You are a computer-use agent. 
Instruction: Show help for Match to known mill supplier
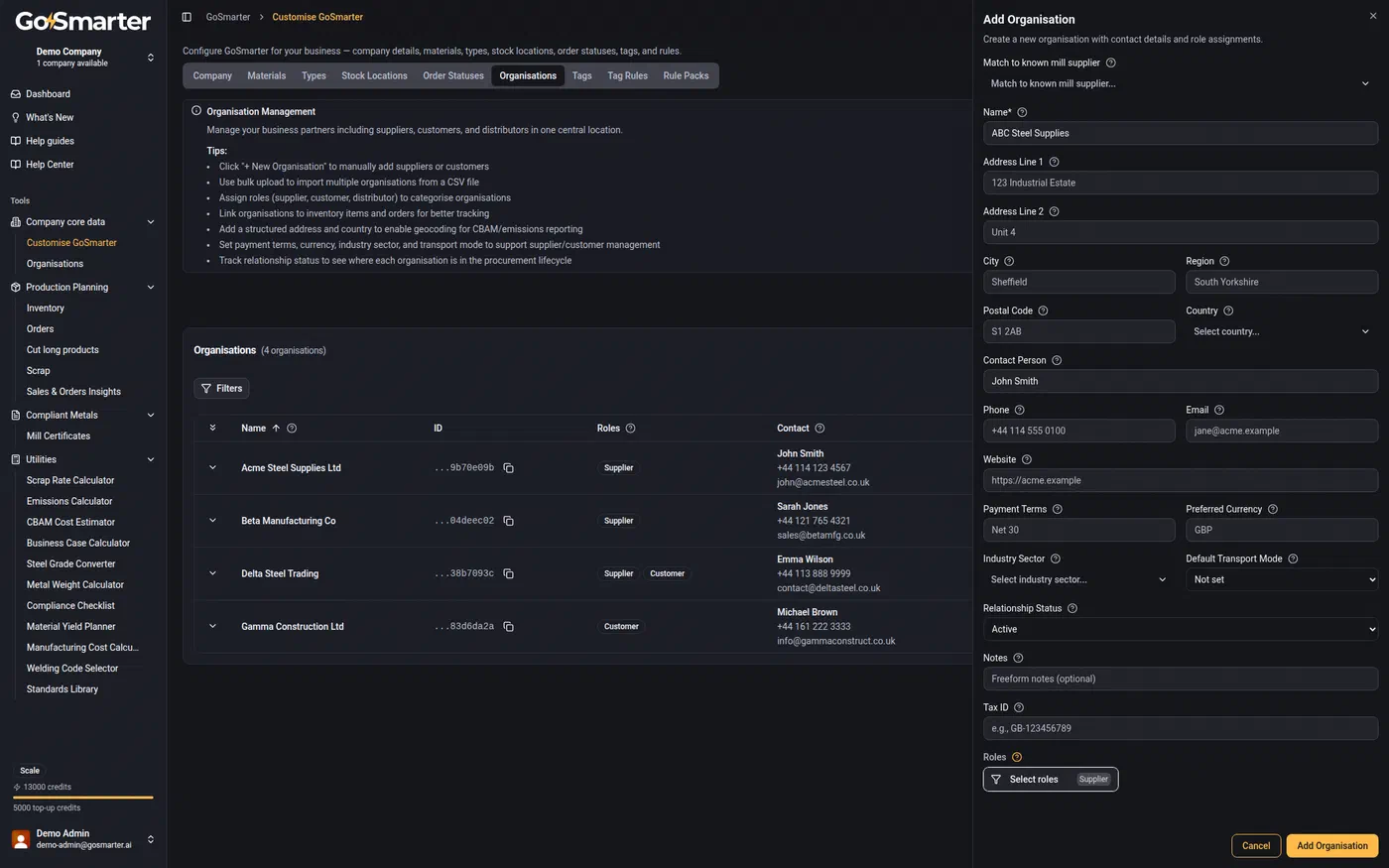click(x=1111, y=62)
